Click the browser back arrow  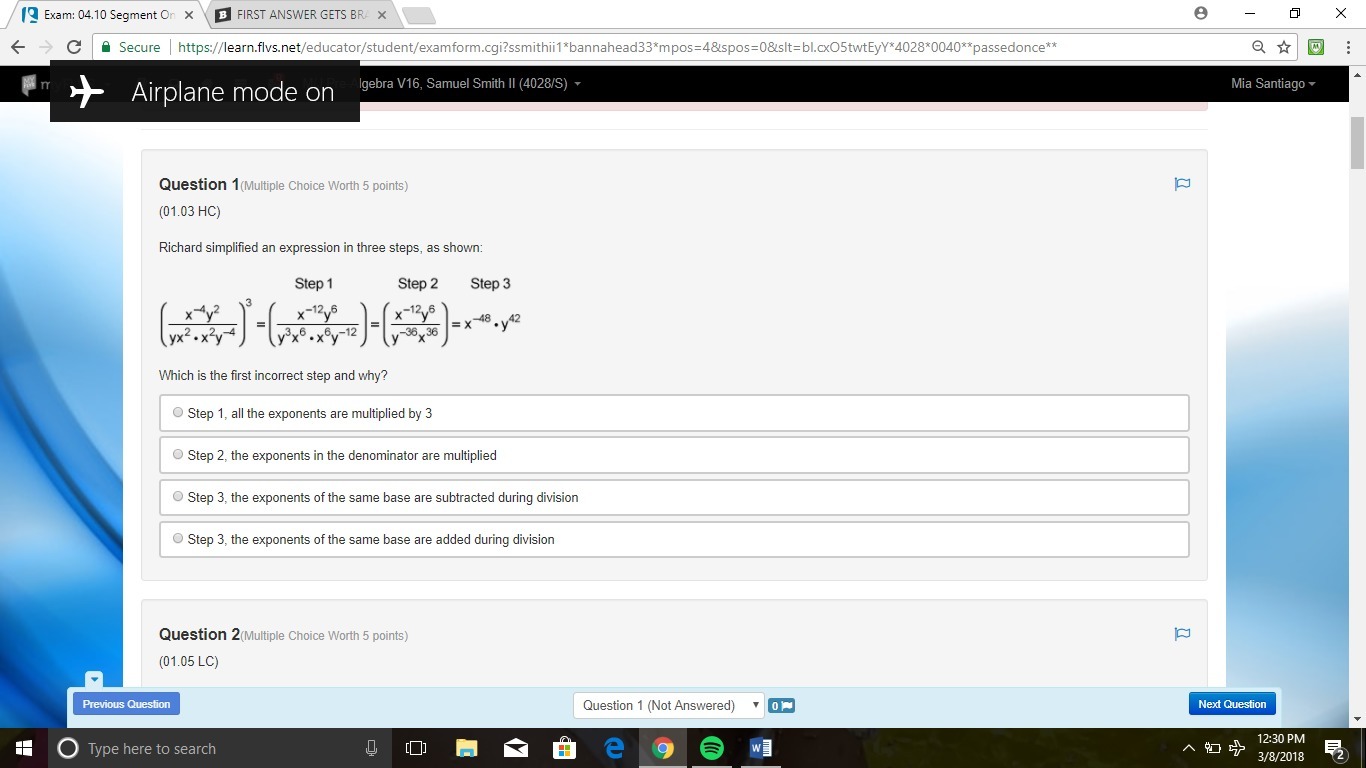(x=18, y=47)
